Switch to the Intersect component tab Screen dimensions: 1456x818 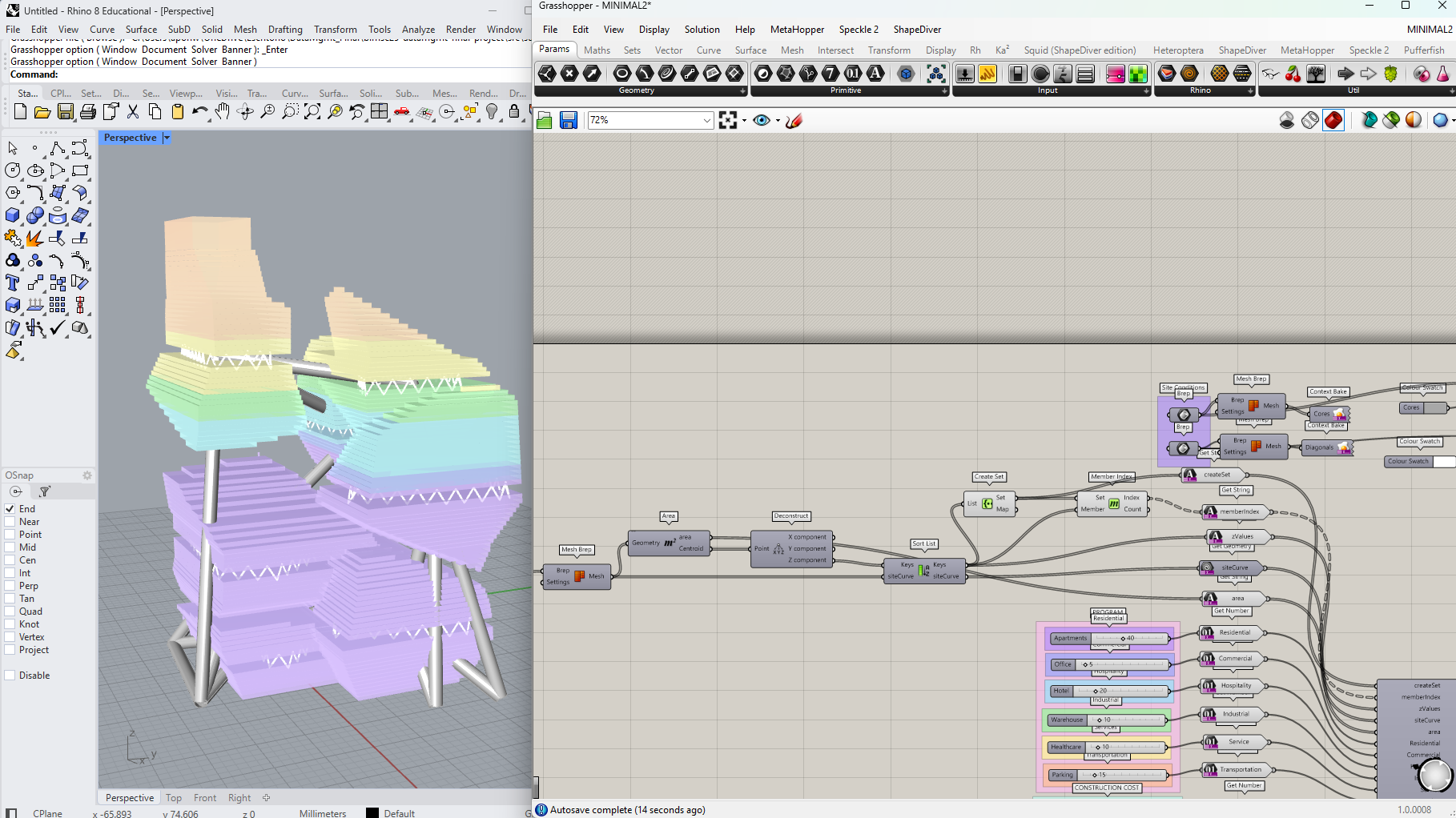pos(835,50)
